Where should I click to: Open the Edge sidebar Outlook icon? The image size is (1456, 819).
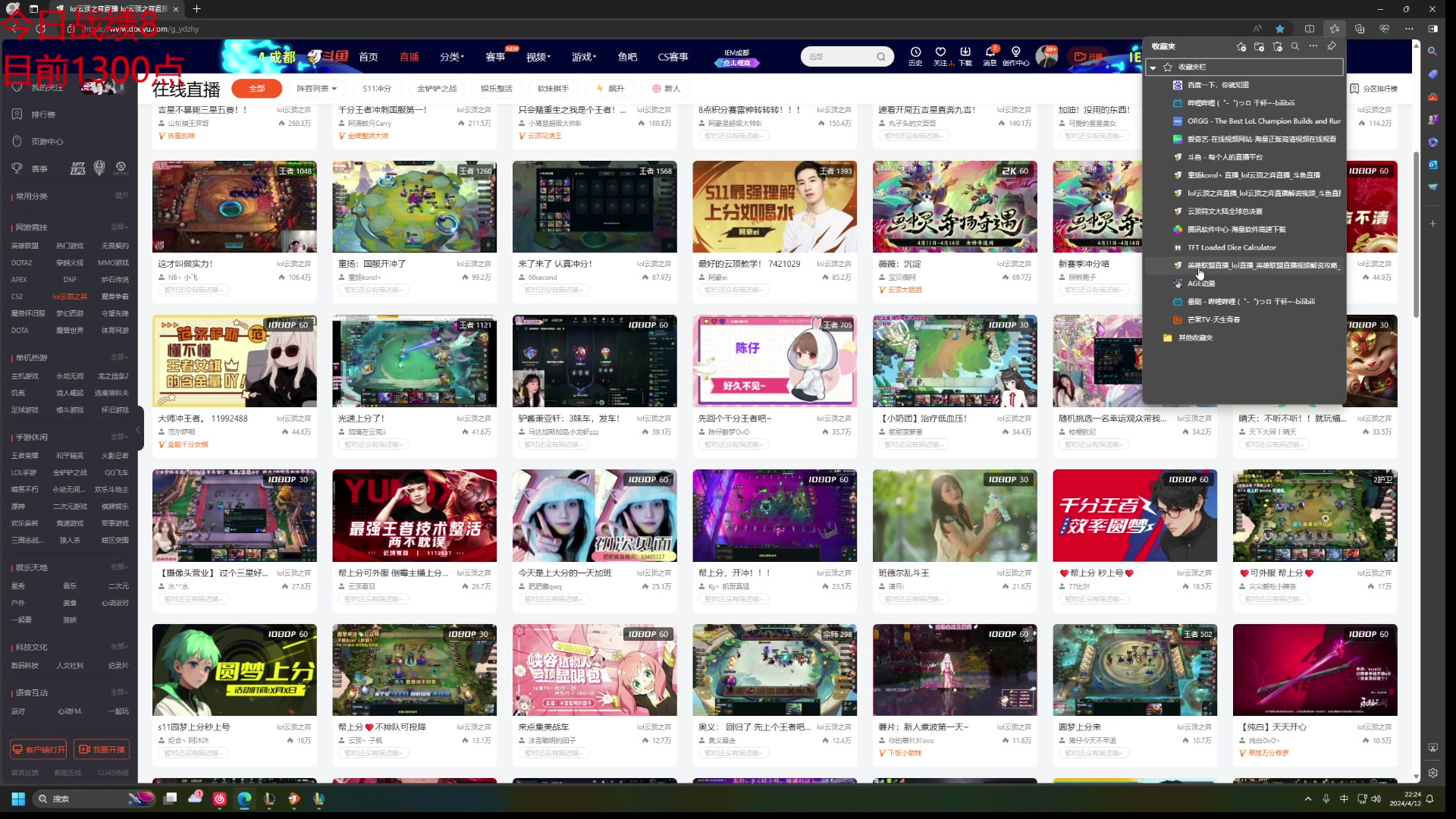(1432, 165)
